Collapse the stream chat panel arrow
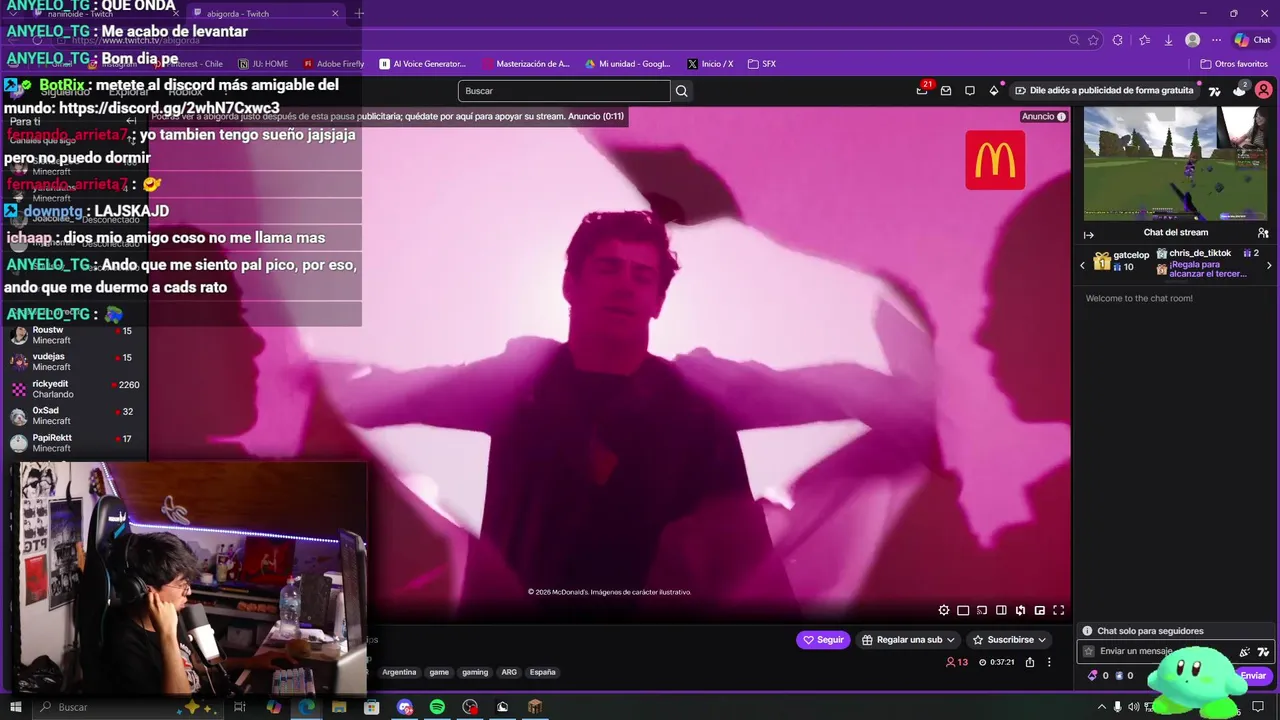 click(x=1089, y=235)
